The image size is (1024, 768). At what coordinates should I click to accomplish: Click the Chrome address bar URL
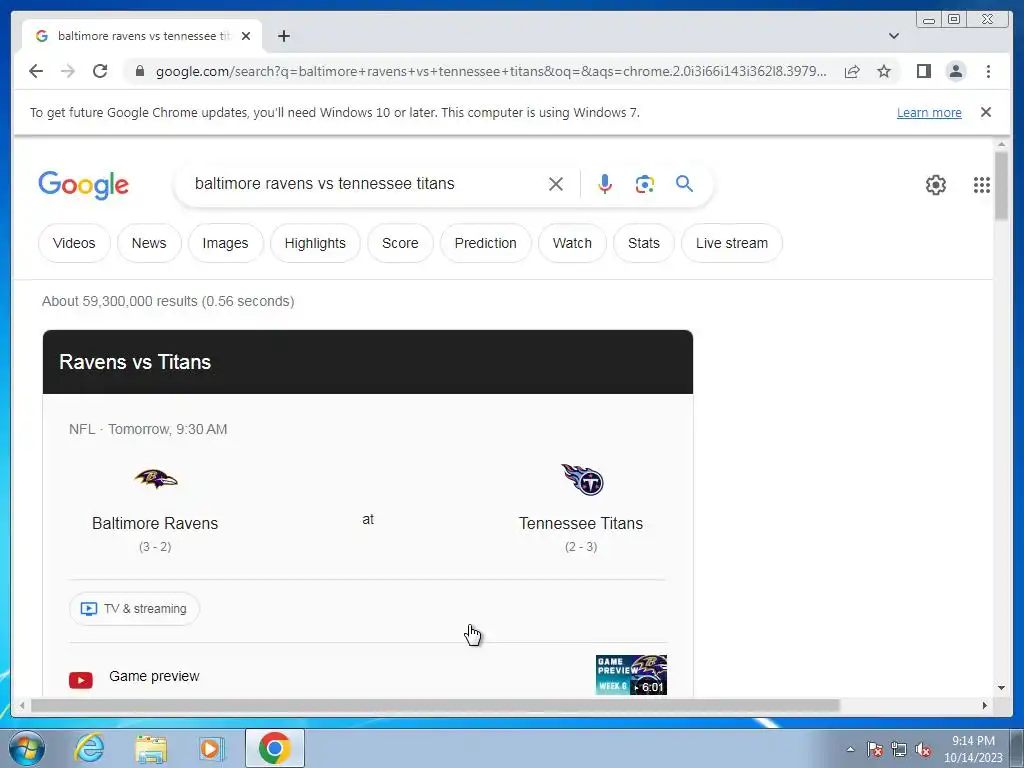(x=491, y=71)
